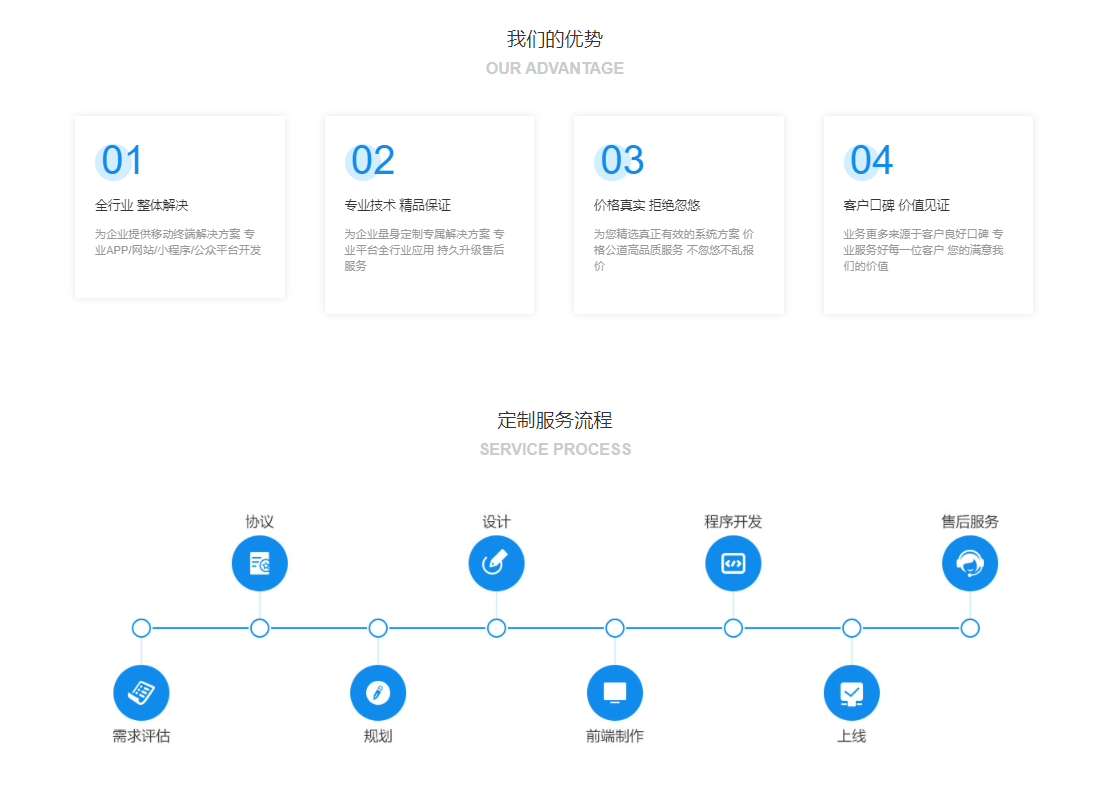
Task: Click the OUR ADVANTAGE subtitle
Action: click(x=554, y=68)
